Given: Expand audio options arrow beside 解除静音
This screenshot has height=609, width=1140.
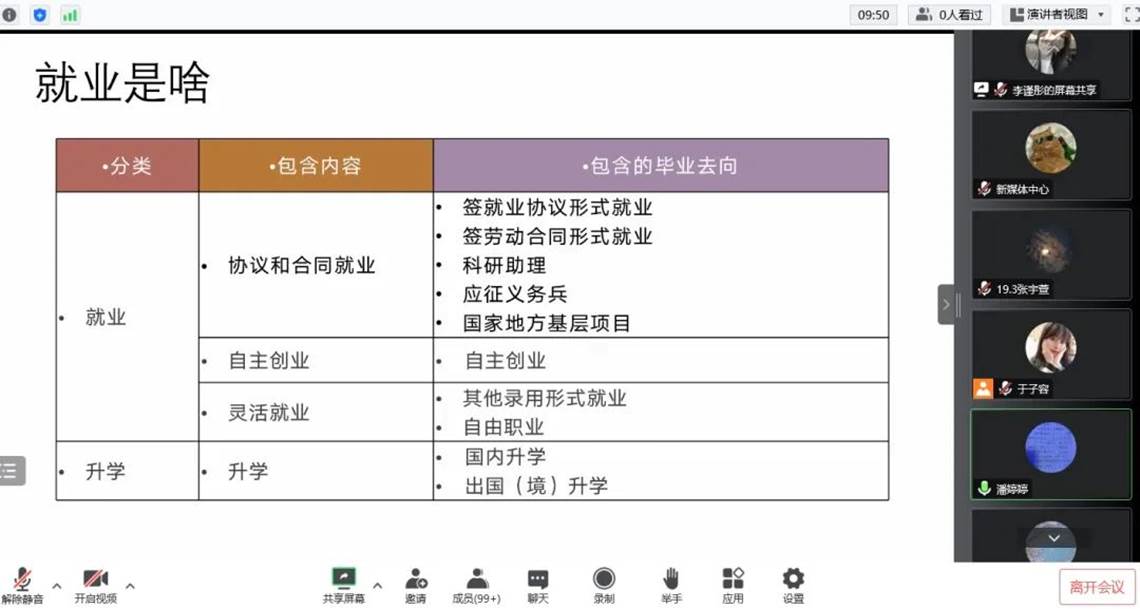Looking at the screenshot, I should [57, 586].
